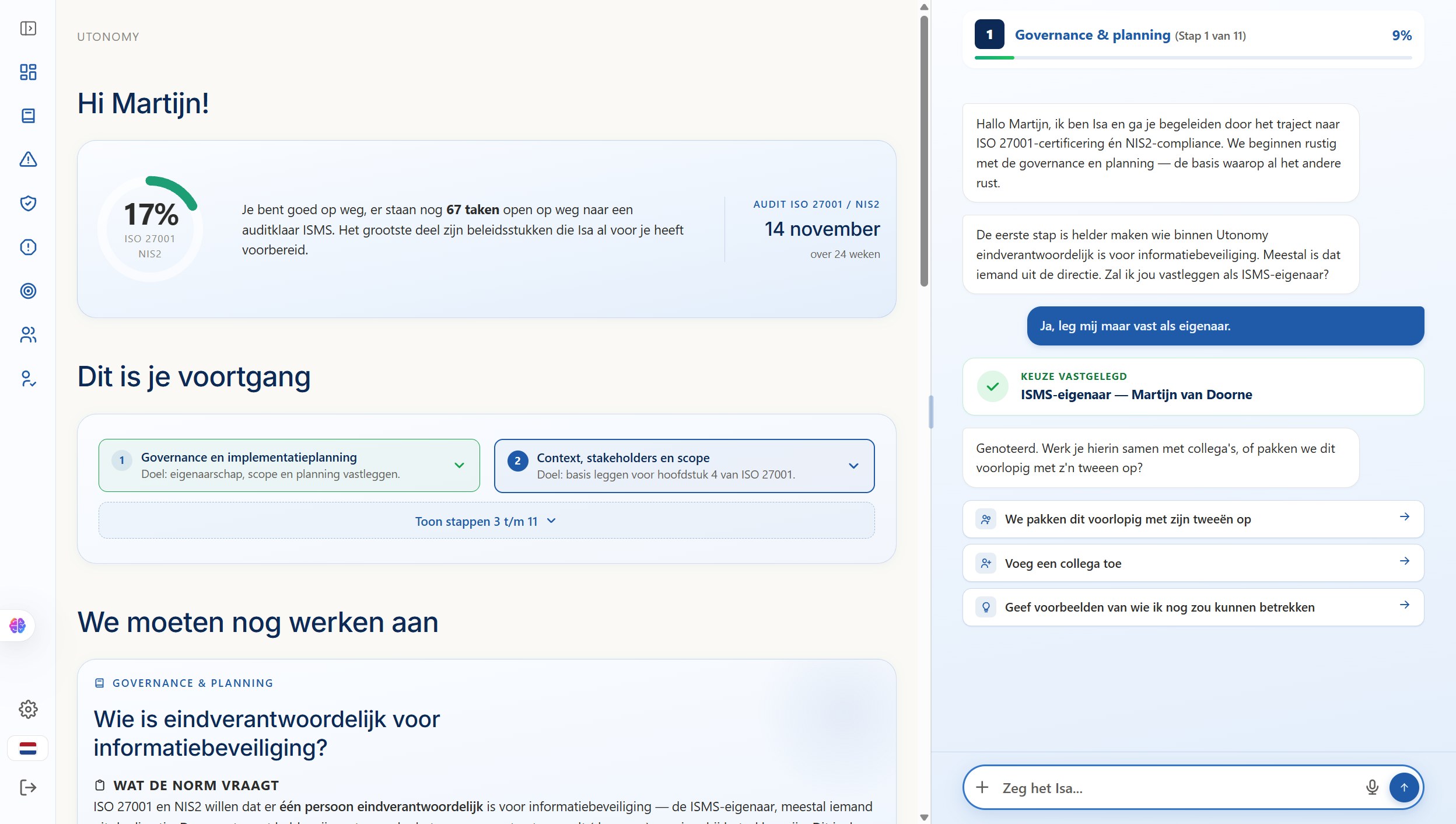Viewport: 1456px width, 824px height.
Task: Click 'ISMS-eigenaar — Martijn van Doorne' text
Action: point(1136,394)
